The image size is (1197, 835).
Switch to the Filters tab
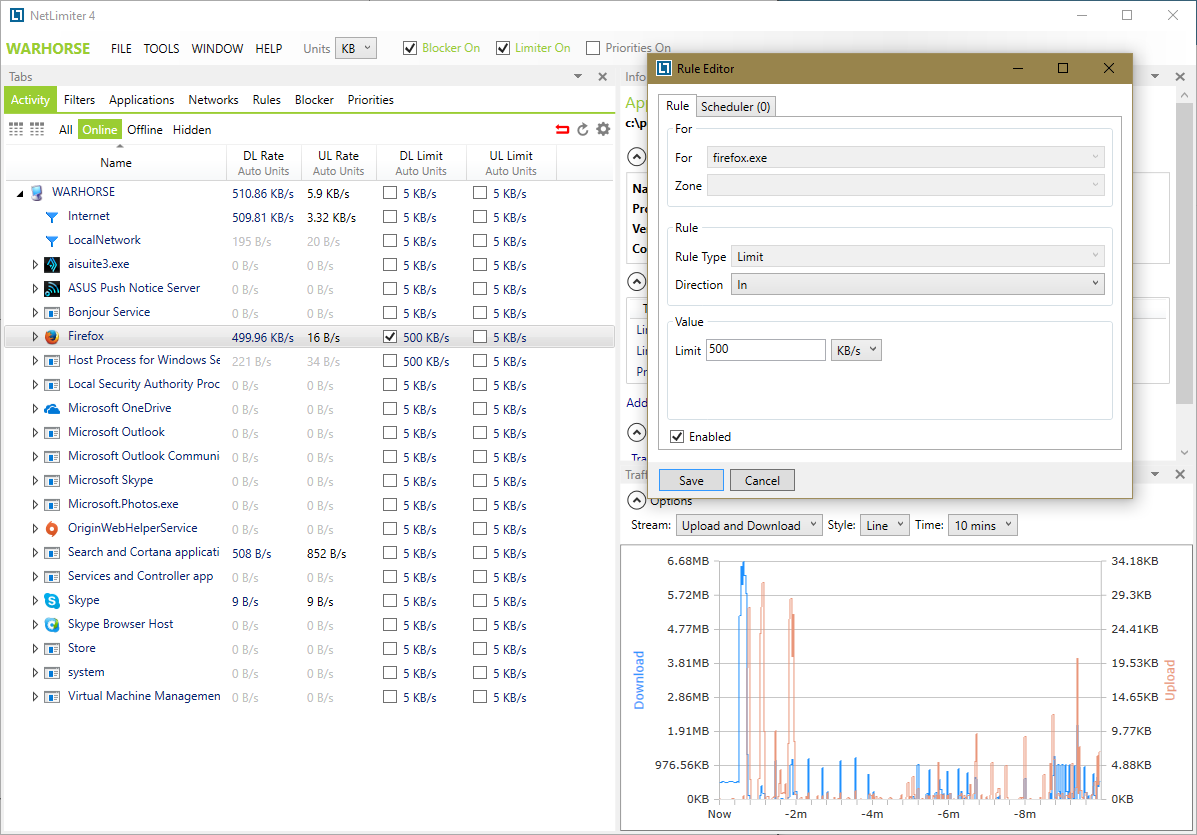(x=79, y=100)
